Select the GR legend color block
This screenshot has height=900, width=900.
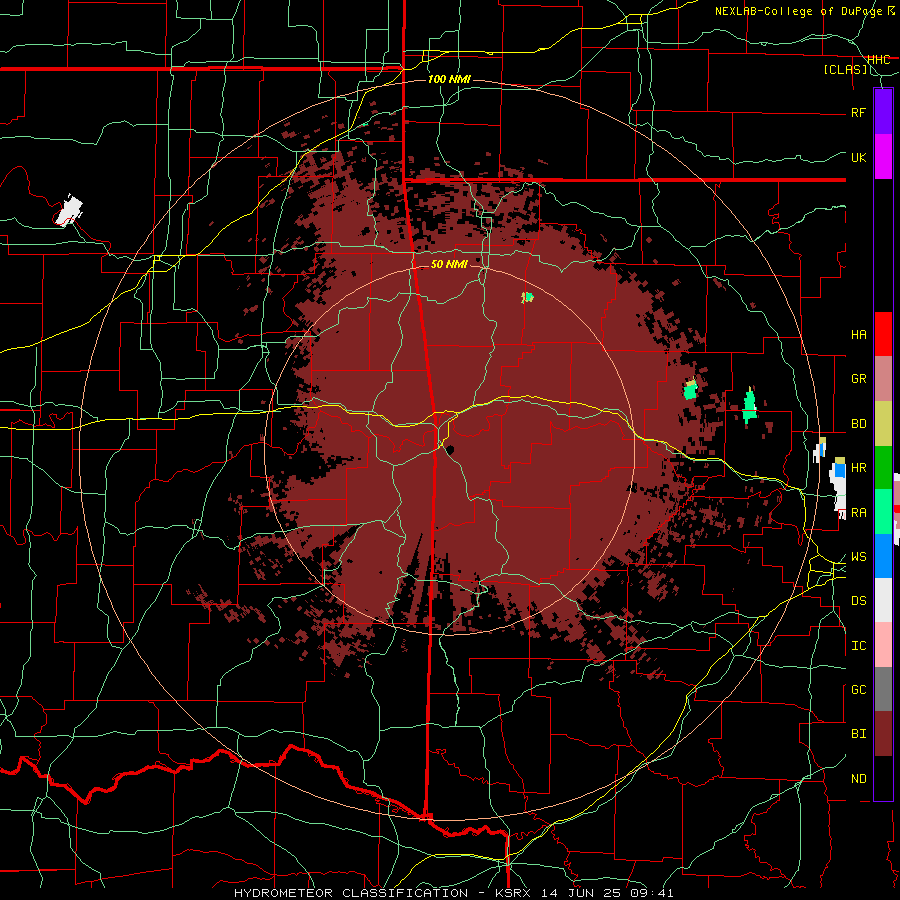pos(883,379)
